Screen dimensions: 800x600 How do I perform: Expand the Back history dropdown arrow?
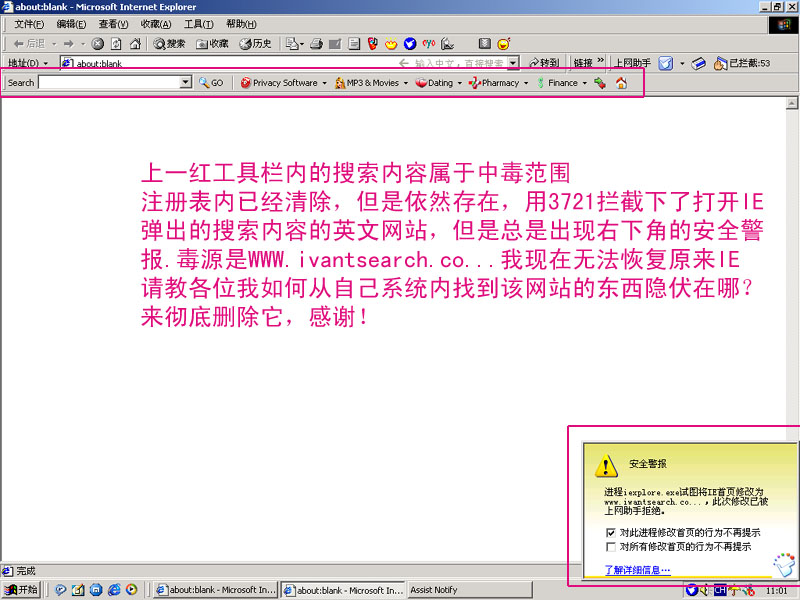click(x=54, y=44)
